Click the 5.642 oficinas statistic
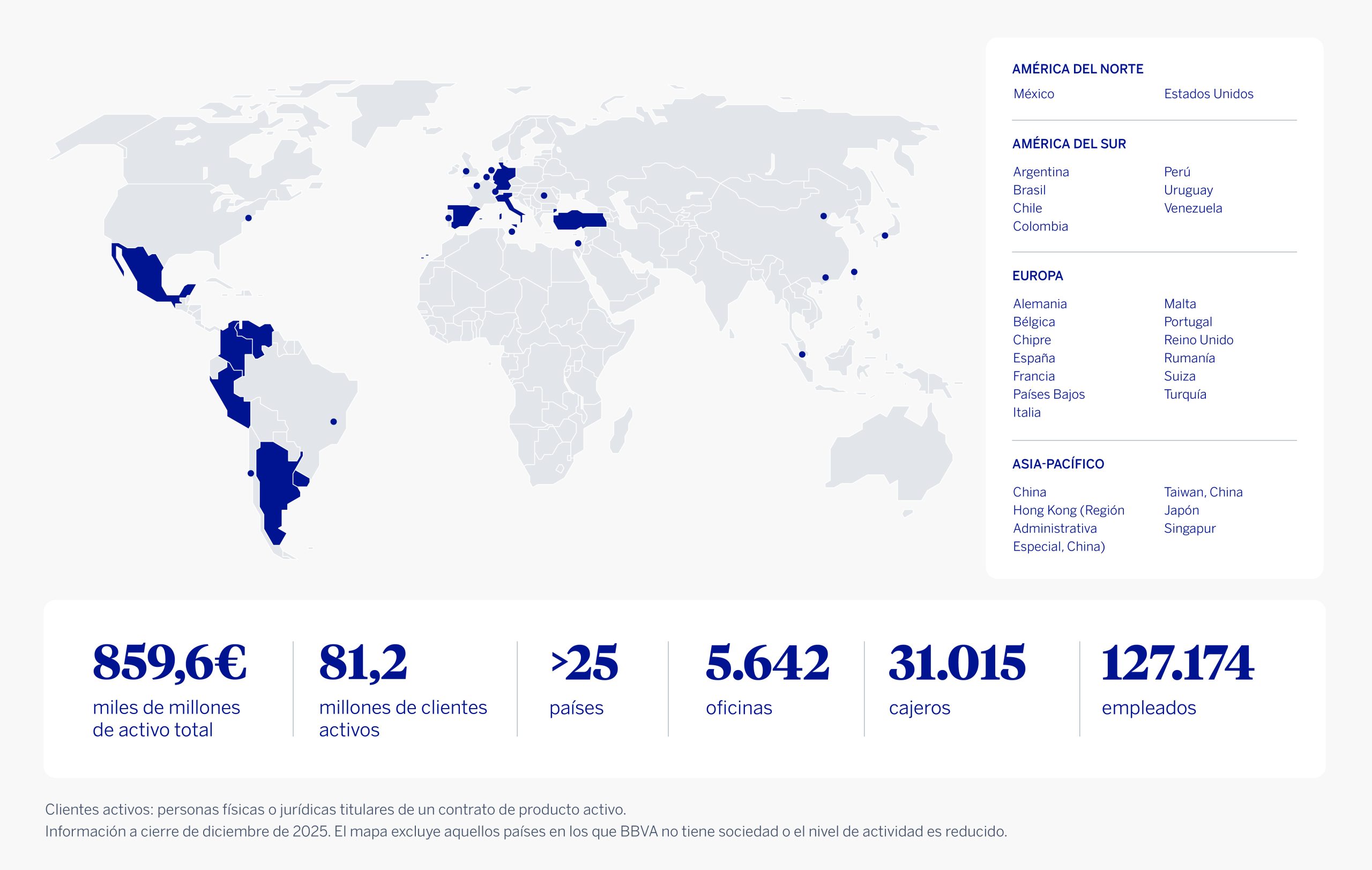 pyautogui.click(x=767, y=663)
